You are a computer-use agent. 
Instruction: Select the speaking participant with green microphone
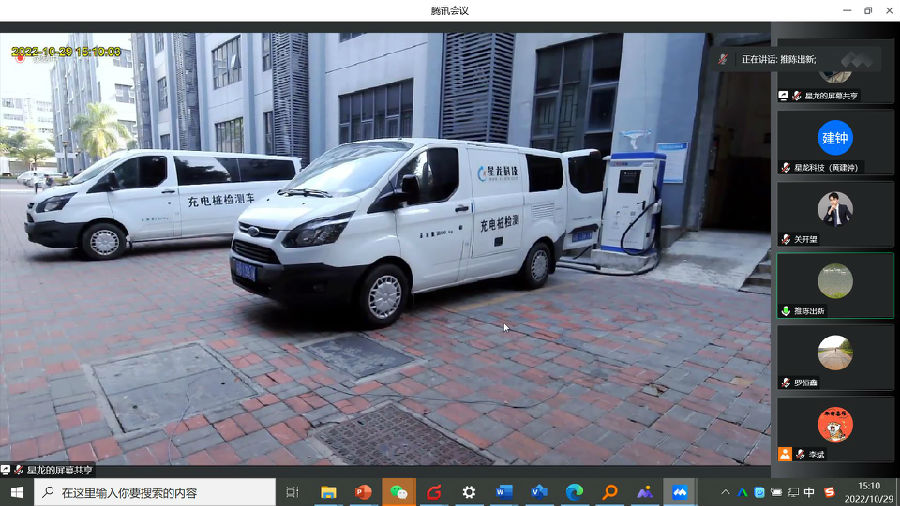(835, 285)
